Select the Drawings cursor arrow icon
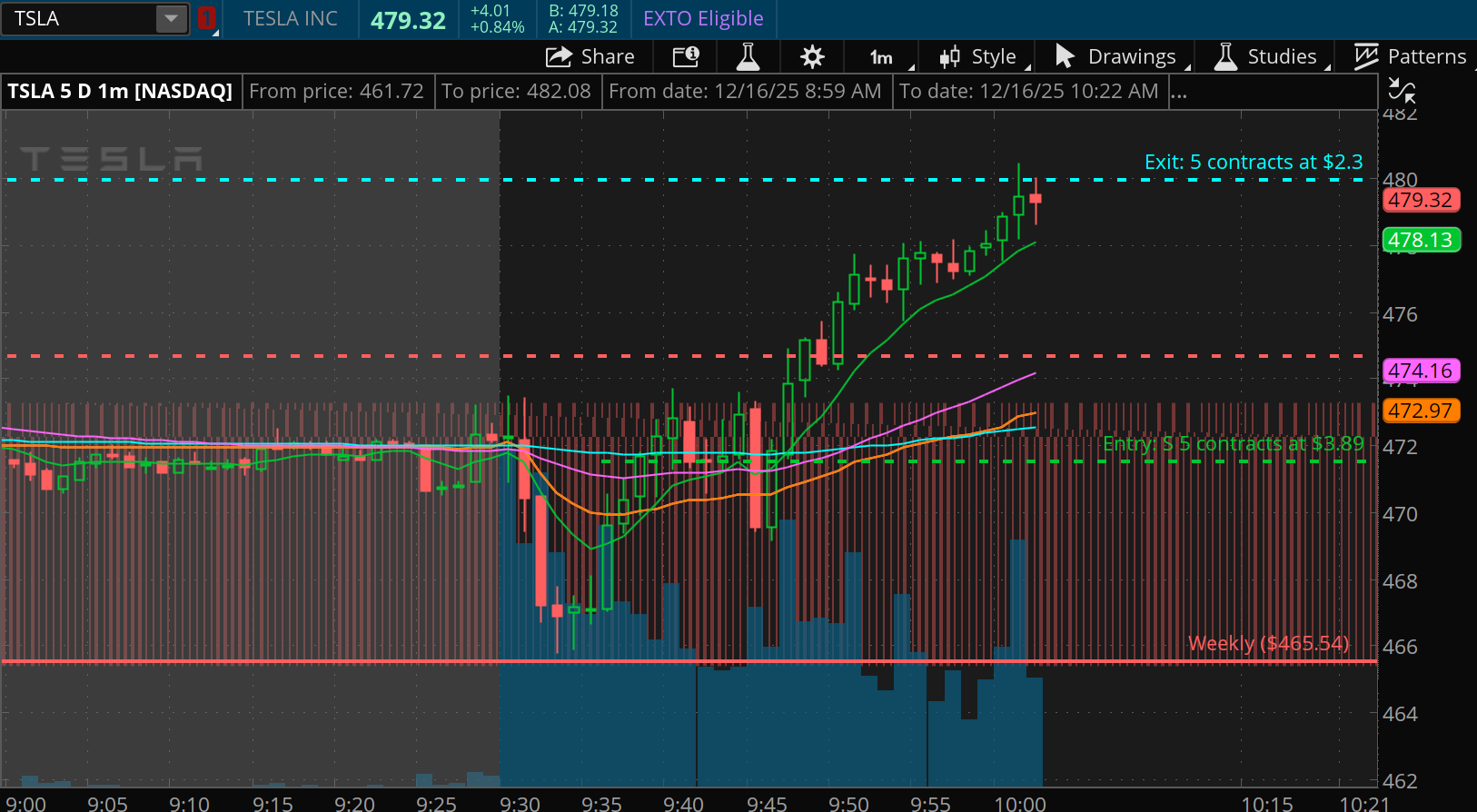Image resolution: width=1477 pixels, height=812 pixels. (1065, 56)
